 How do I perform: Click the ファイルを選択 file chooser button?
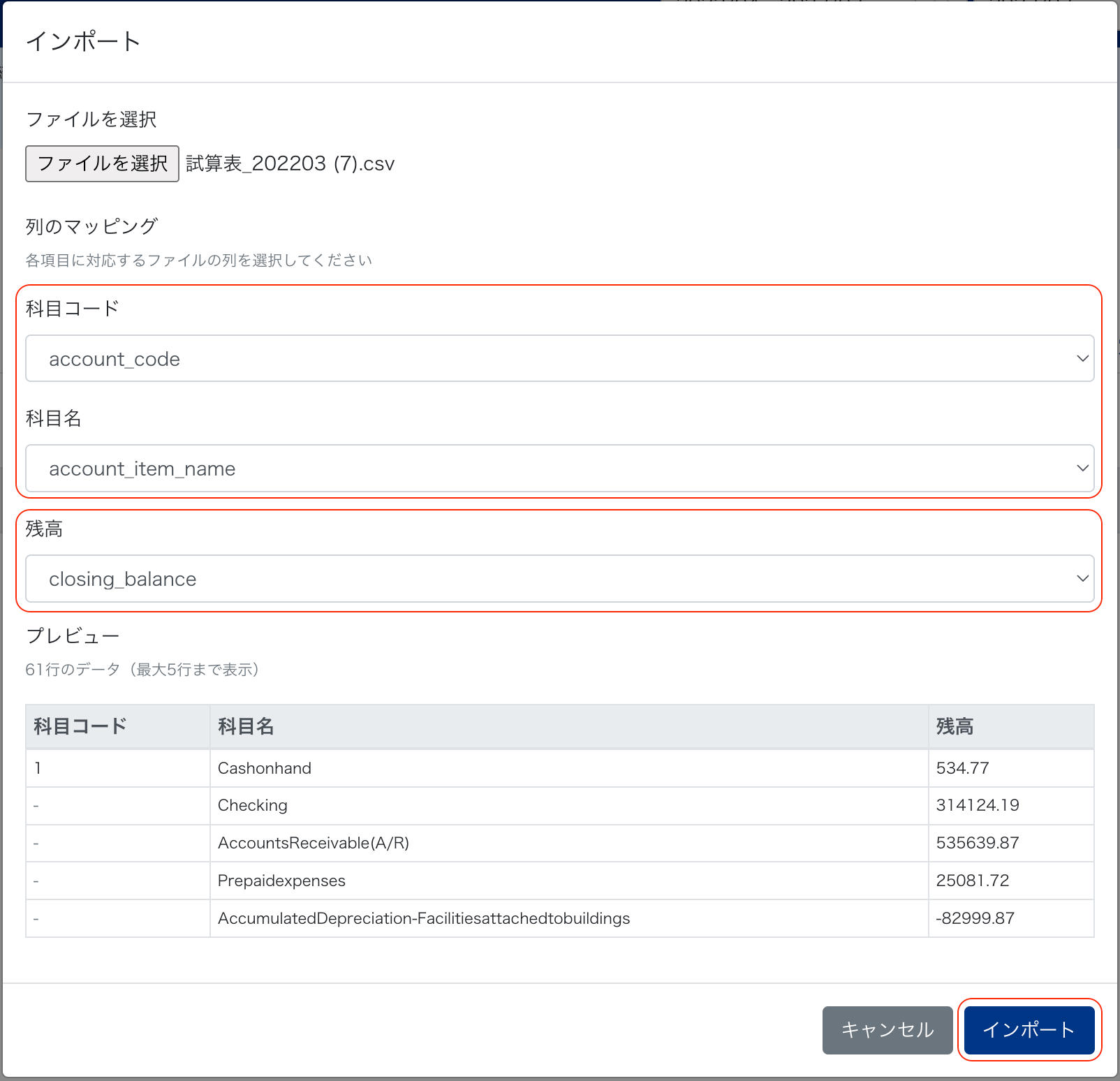pyautogui.click(x=102, y=163)
